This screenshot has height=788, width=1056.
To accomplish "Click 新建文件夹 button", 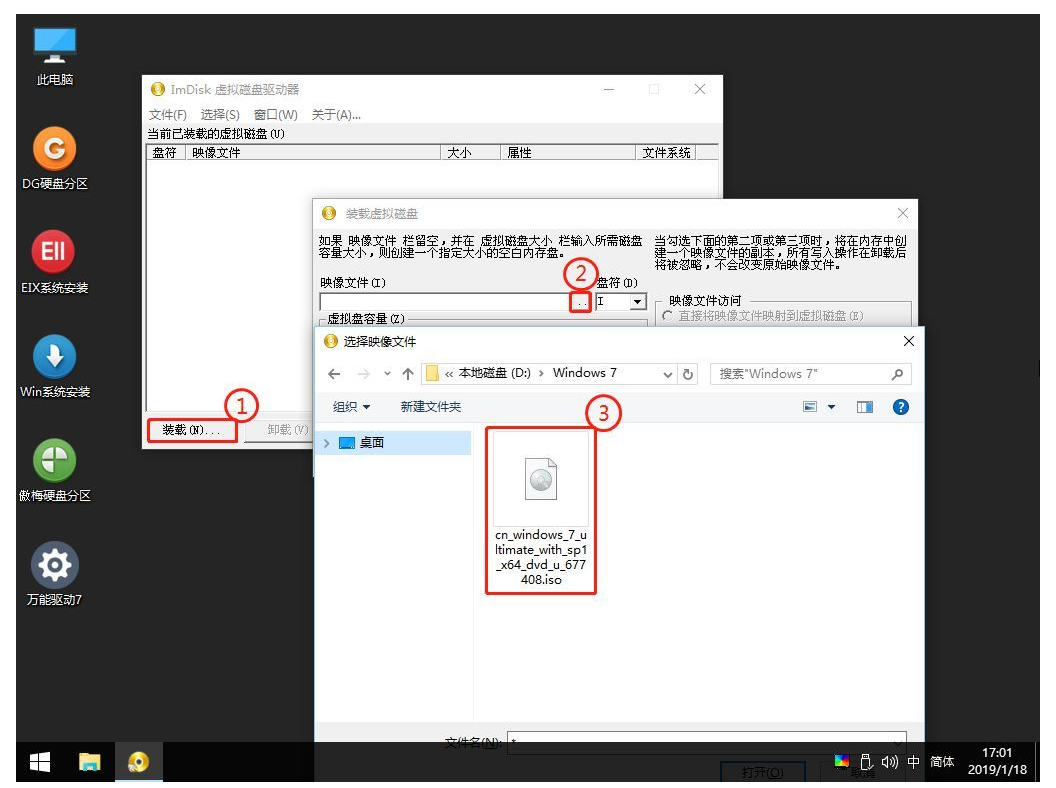I will (430, 407).
